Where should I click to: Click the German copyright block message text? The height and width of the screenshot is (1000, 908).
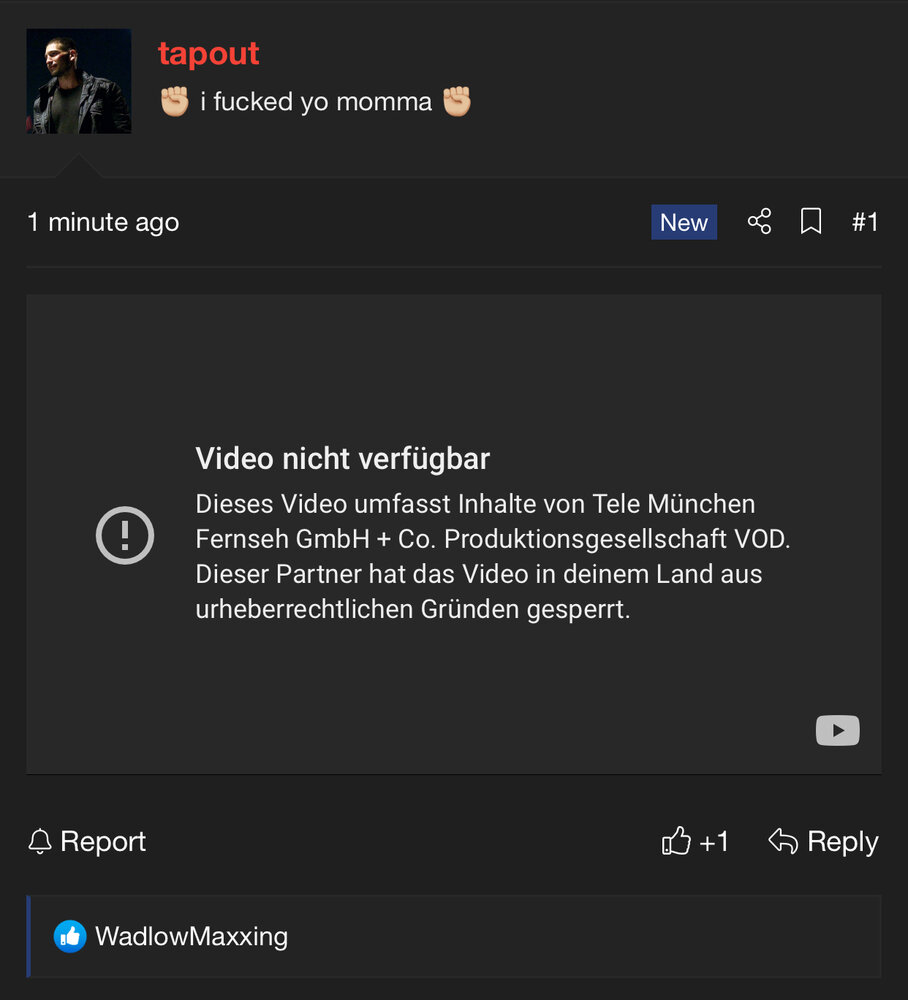492,556
